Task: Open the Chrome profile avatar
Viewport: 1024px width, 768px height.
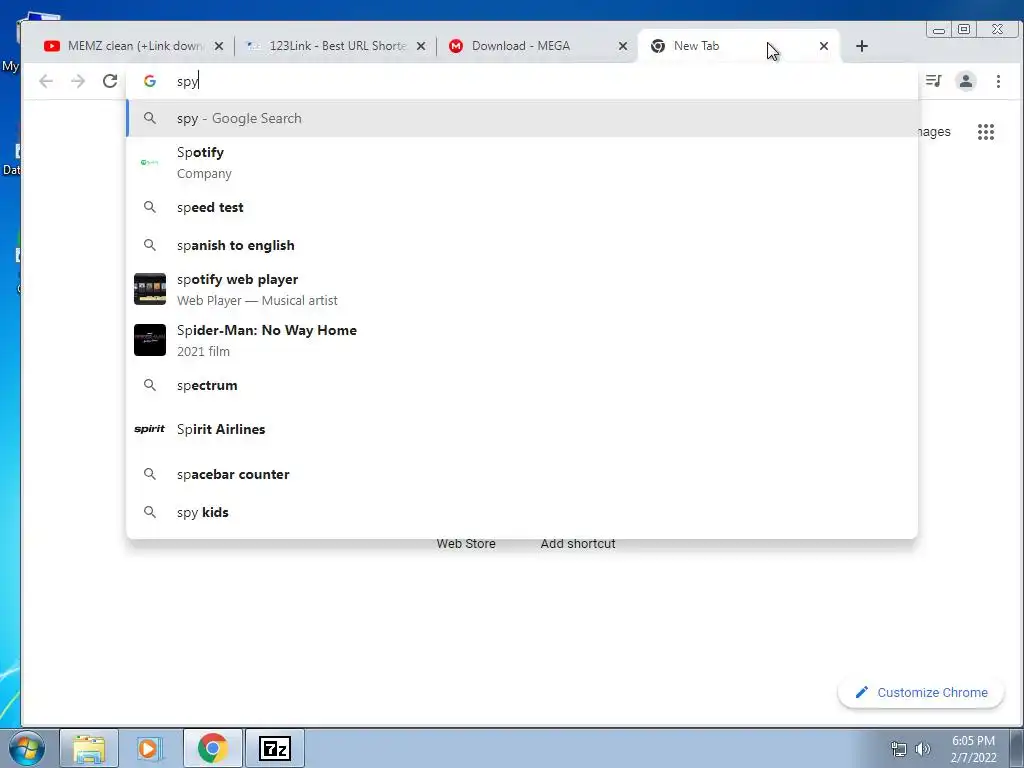Action: [x=966, y=81]
